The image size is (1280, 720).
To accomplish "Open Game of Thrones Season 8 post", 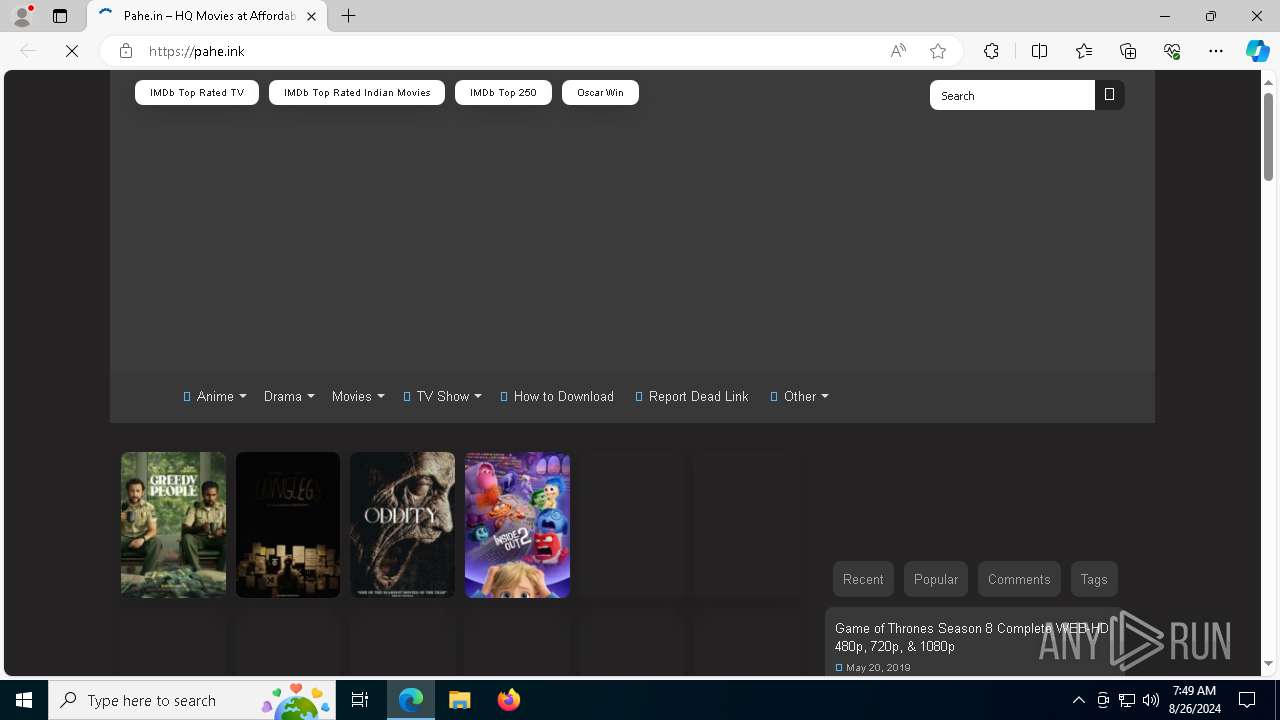I will click(x=971, y=637).
